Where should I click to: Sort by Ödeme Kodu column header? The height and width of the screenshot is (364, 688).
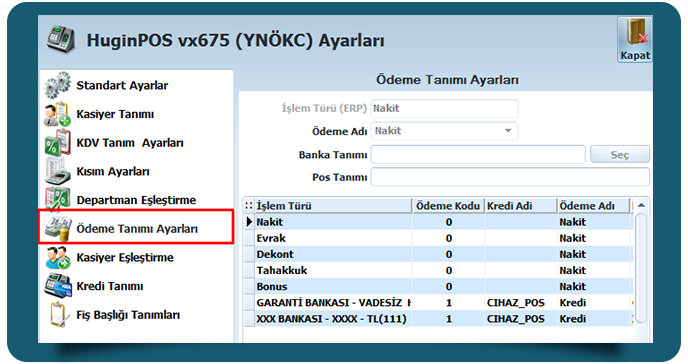tap(448, 206)
